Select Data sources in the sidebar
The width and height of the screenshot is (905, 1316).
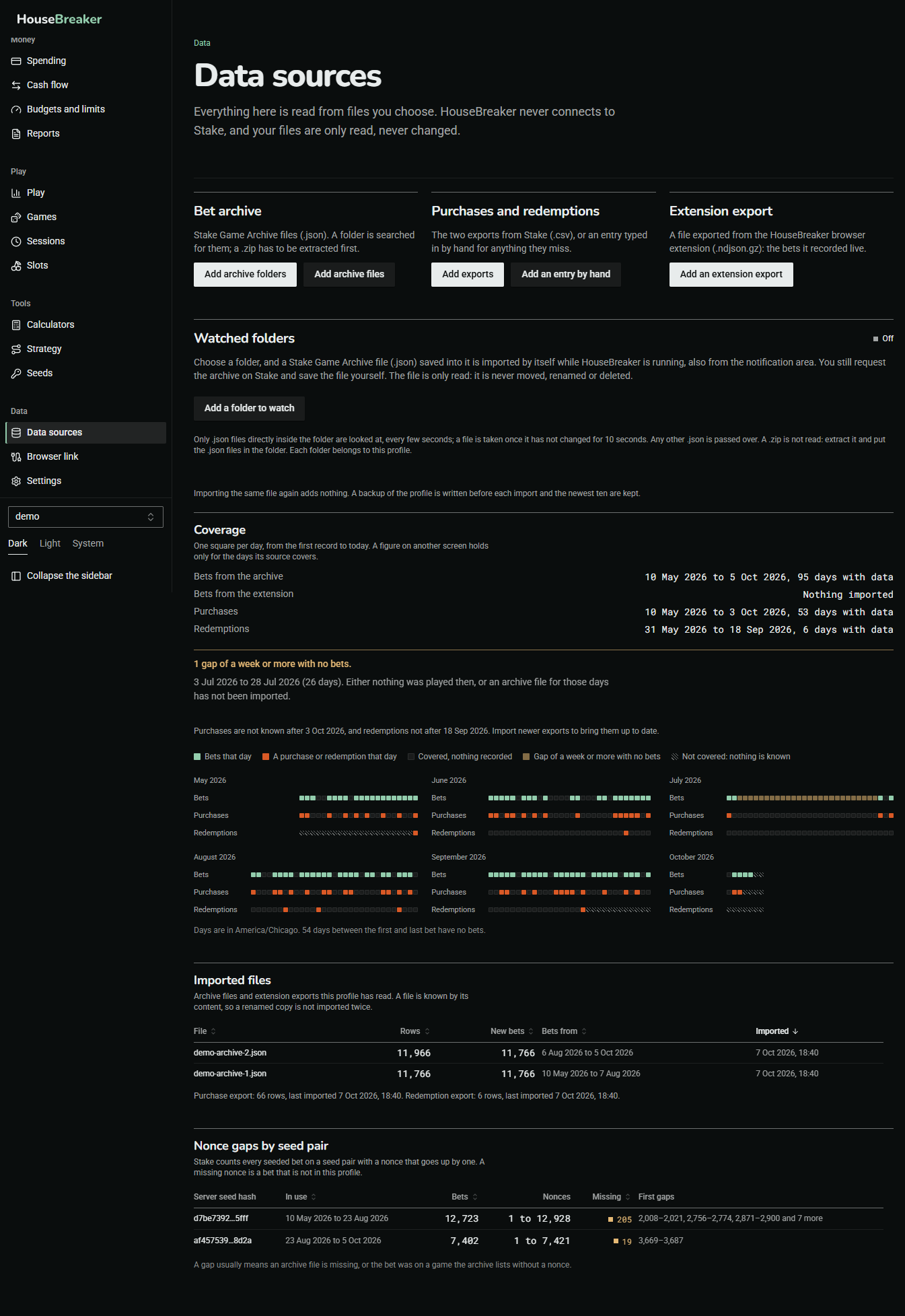point(85,433)
